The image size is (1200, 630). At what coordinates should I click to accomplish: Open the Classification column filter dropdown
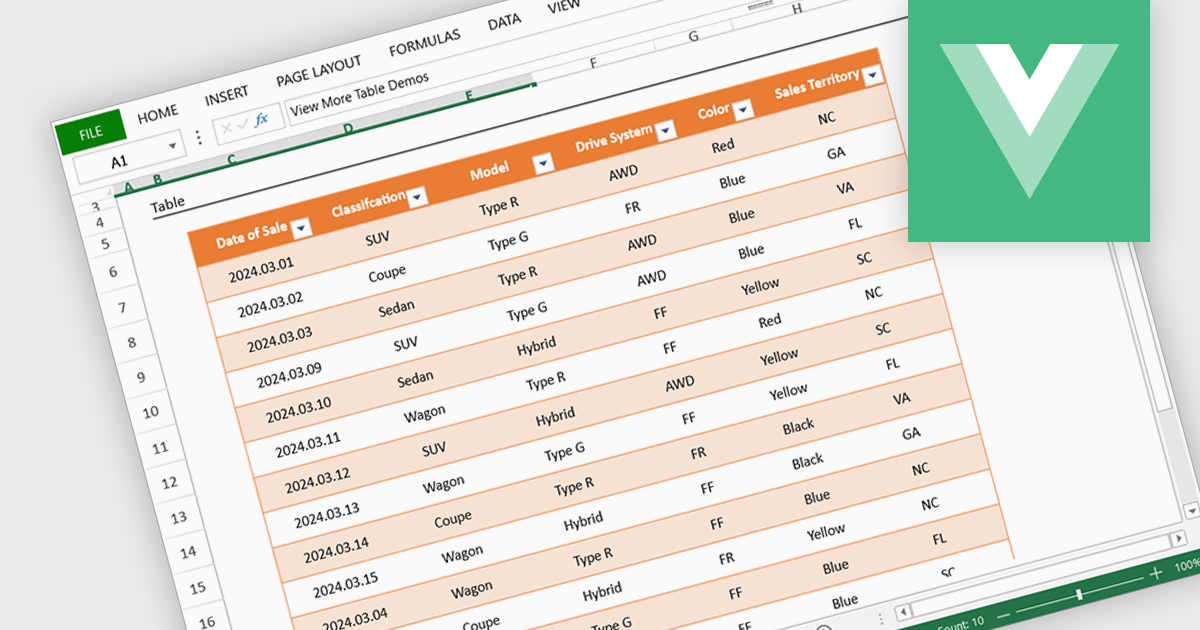[418, 197]
